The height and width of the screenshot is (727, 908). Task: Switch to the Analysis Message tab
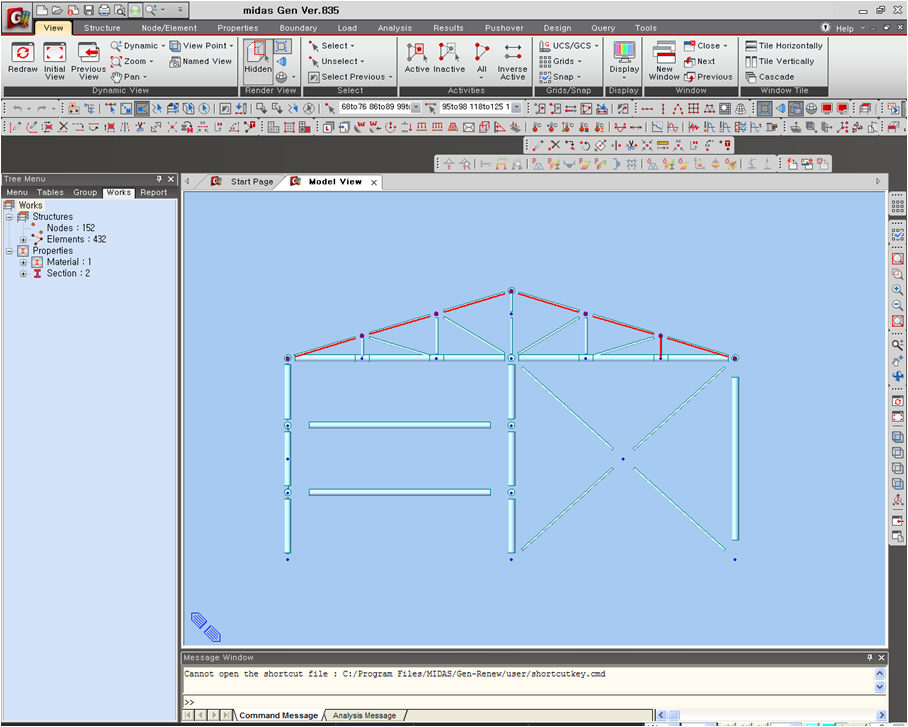click(x=364, y=715)
